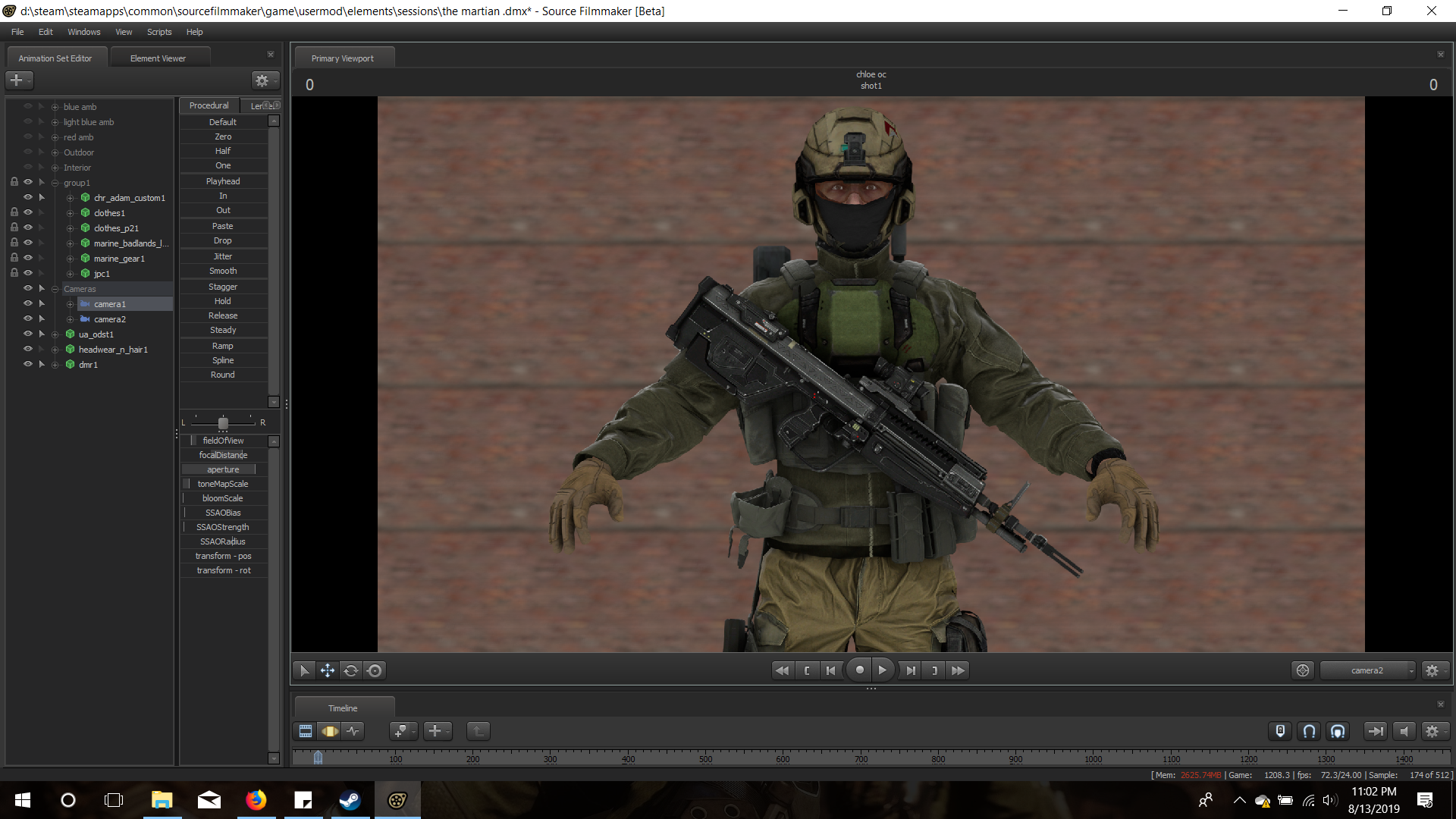Open the Scripts menu

[x=159, y=32]
